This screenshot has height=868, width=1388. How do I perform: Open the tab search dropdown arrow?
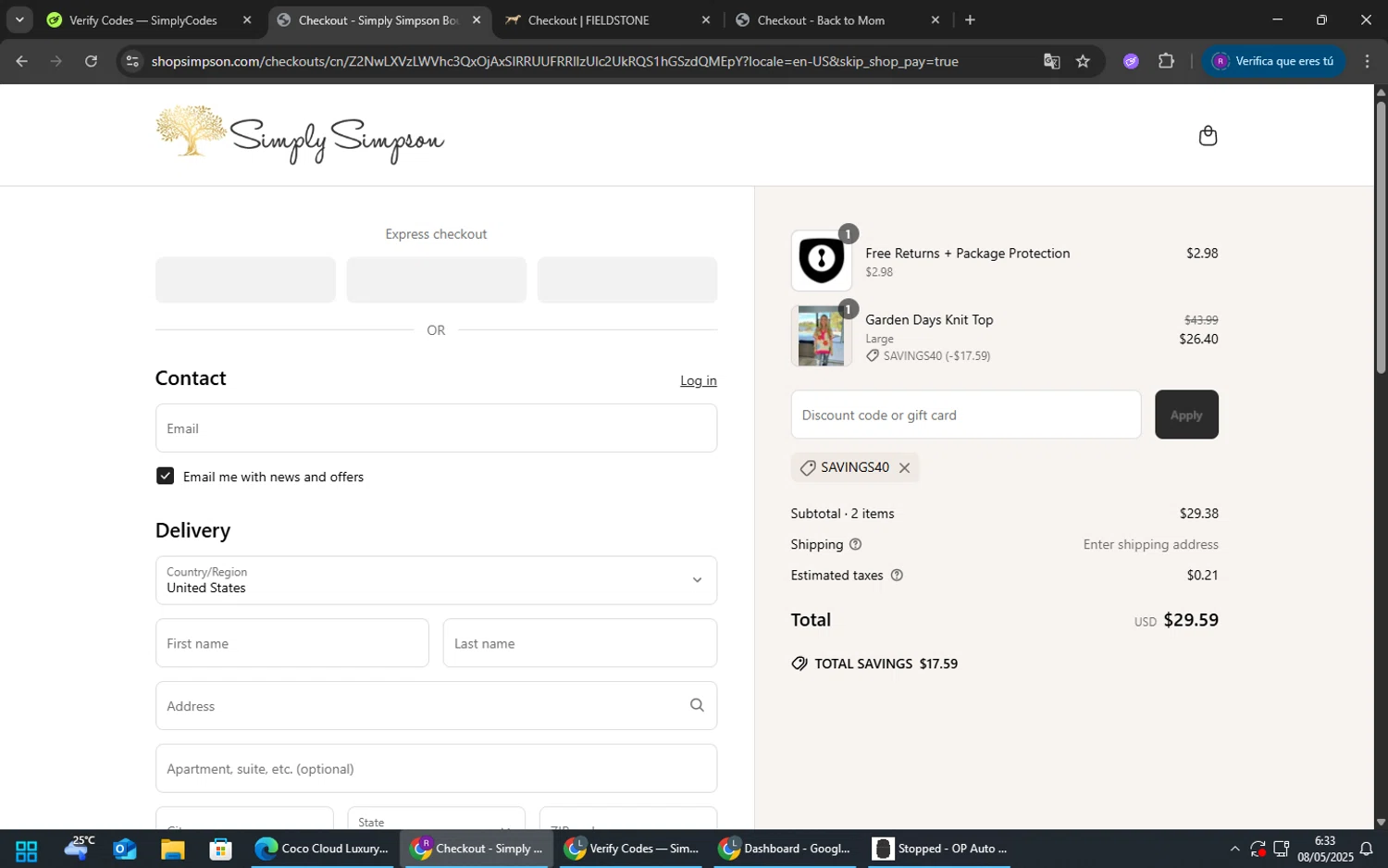point(19,19)
